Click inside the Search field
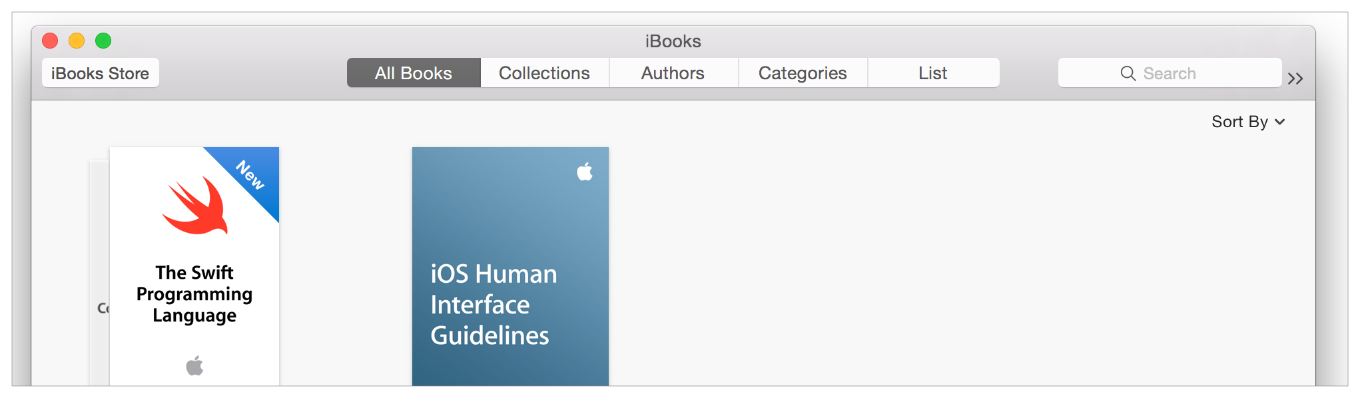Screen dimensions: 1360x398 click(1169, 73)
